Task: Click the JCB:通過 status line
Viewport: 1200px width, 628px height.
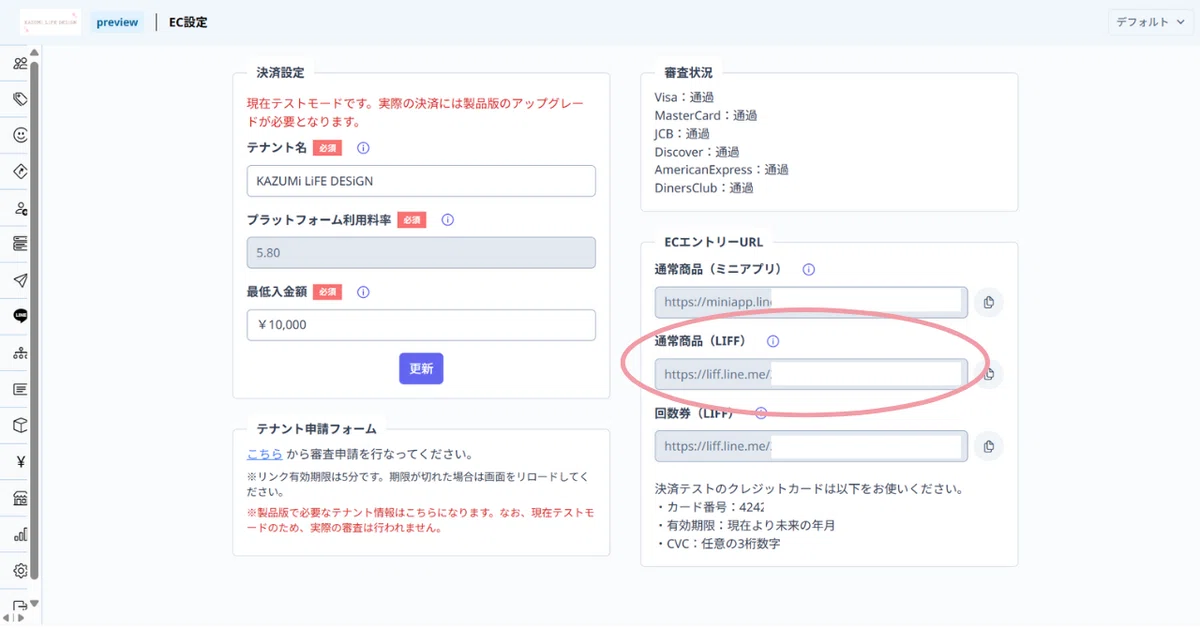Action: click(682, 133)
